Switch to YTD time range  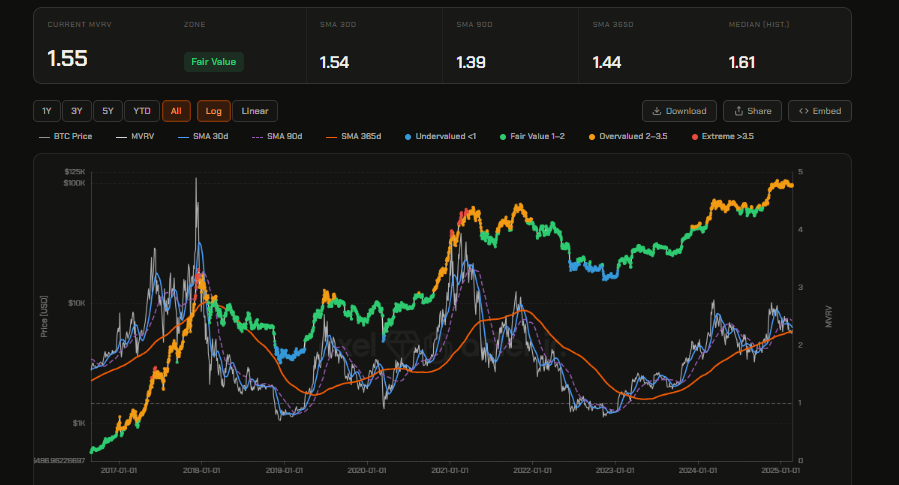pyautogui.click(x=142, y=111)
